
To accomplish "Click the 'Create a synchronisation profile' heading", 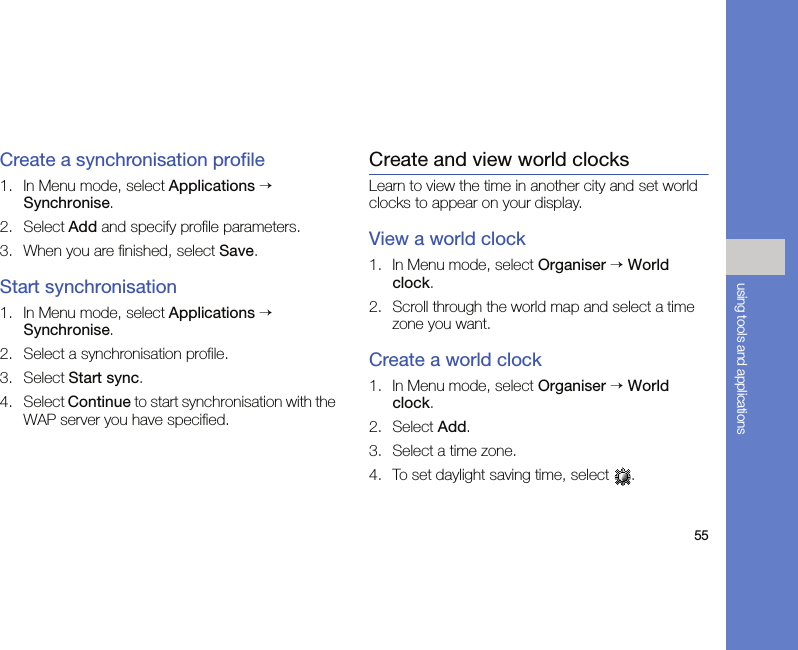I will 133,160.
